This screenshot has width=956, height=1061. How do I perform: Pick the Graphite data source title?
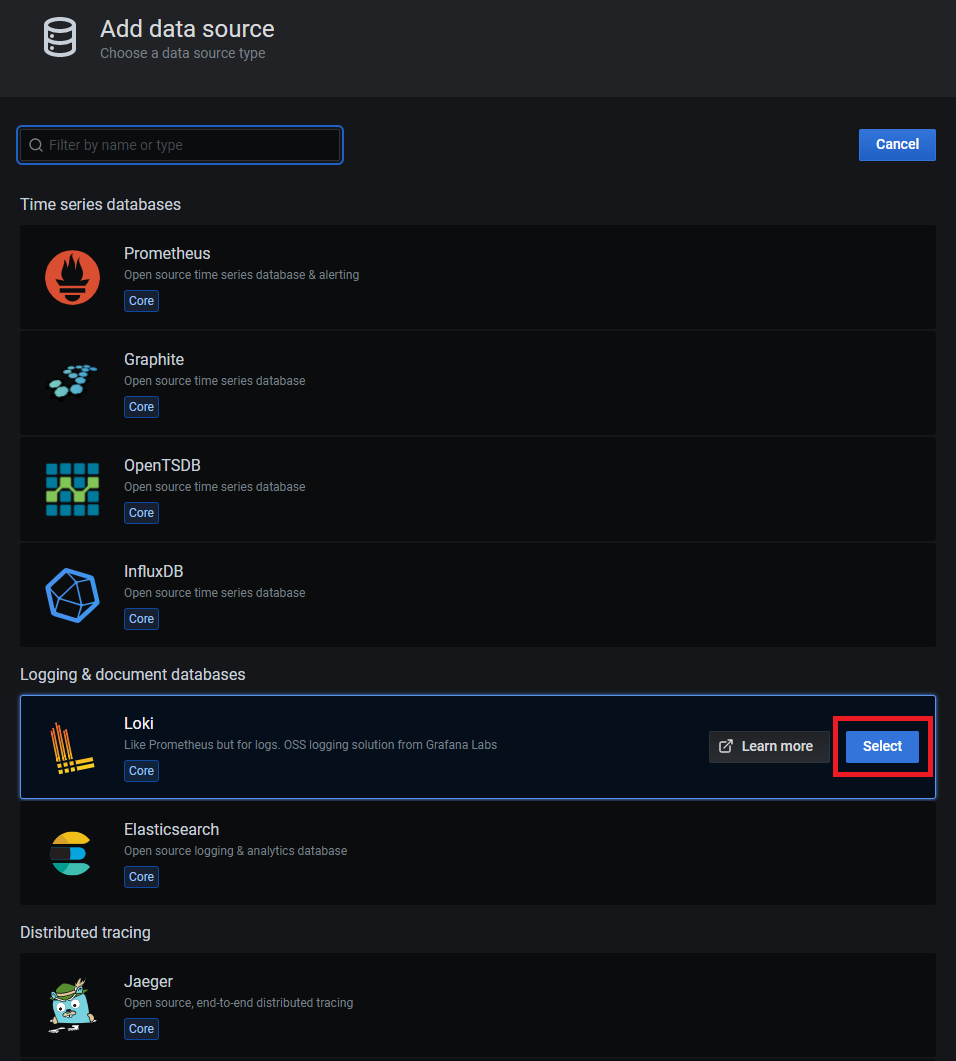154,360
